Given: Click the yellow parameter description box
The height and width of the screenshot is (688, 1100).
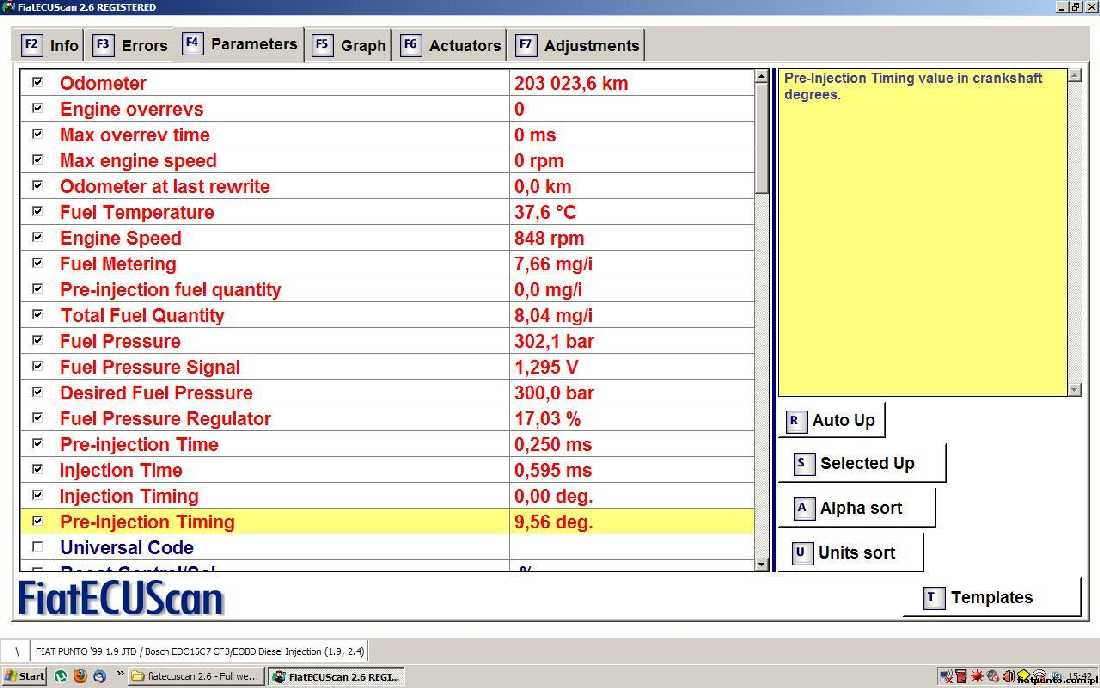Looking at the screenshot, I should (x=923, y=232).
